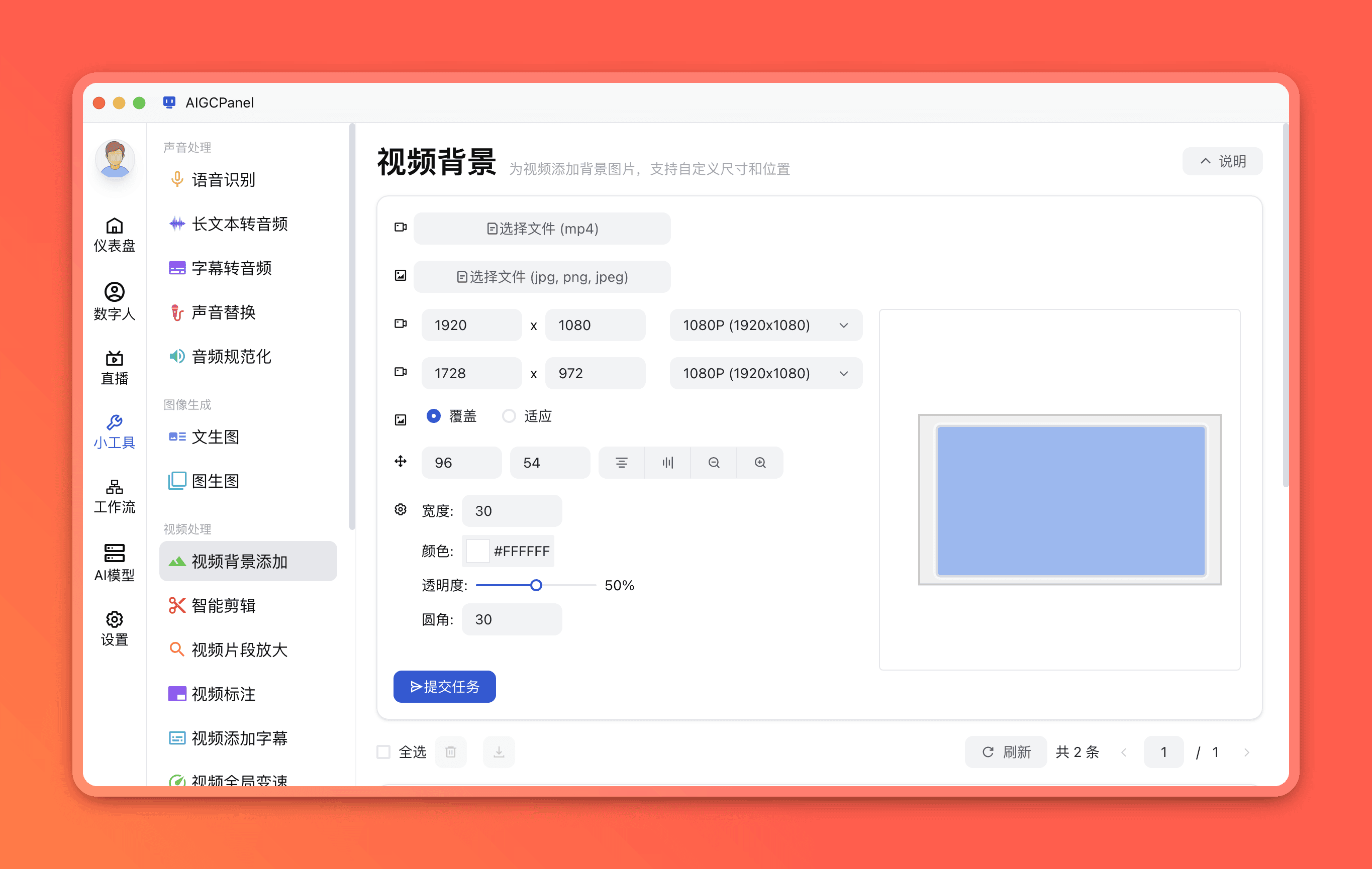Viewport: 1372px width, 869px height.
Task: Open 长文本转音频 long text tool
Action: [x=248, y=224]
